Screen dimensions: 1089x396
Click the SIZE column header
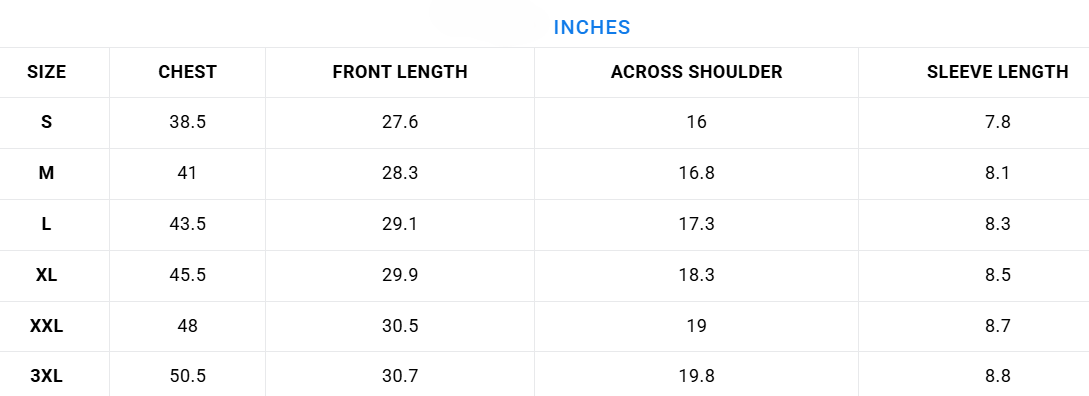(47, 72)
